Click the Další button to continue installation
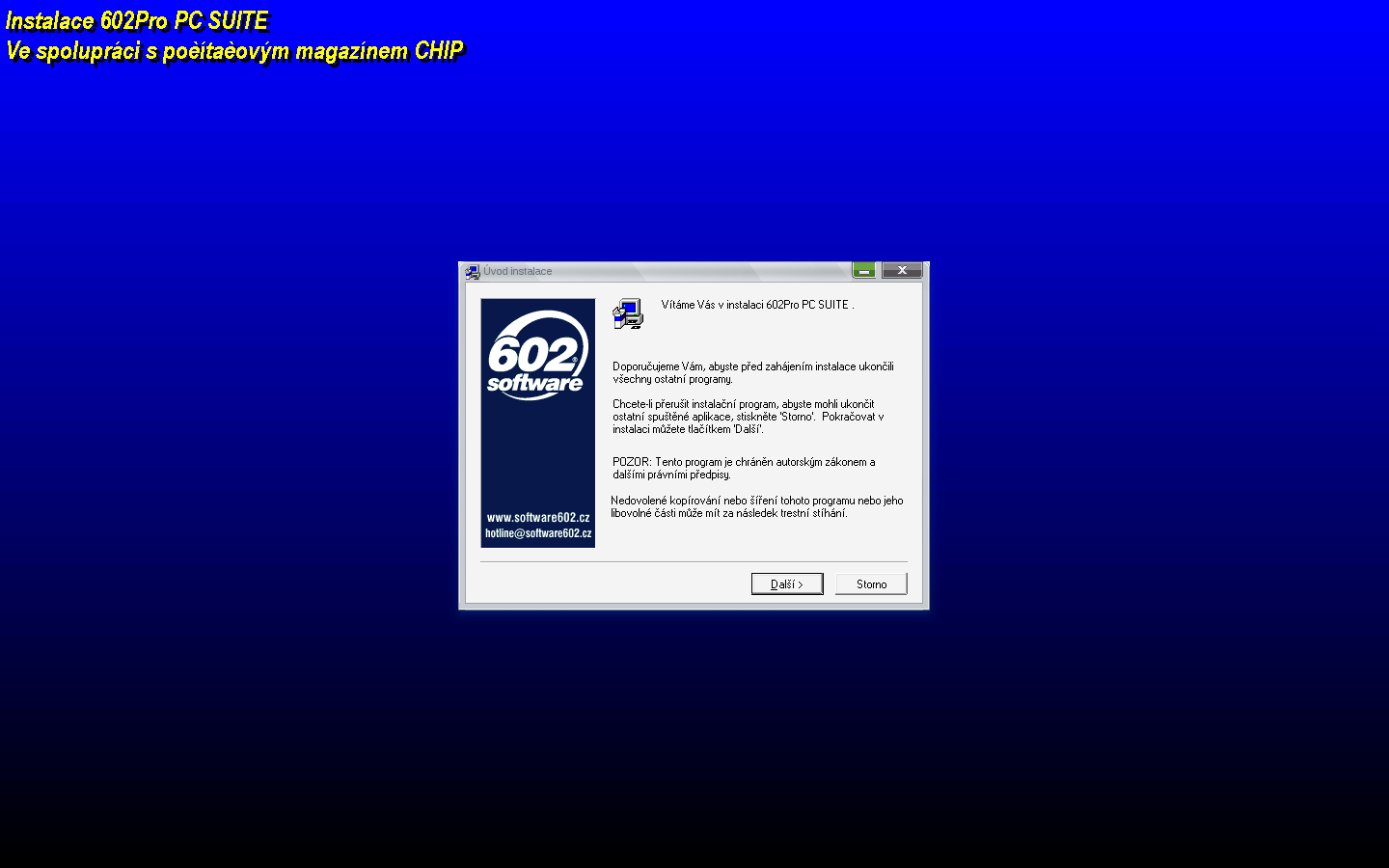Image resolution: width=1389 pixels, height=868 pixels. [787, 584]
